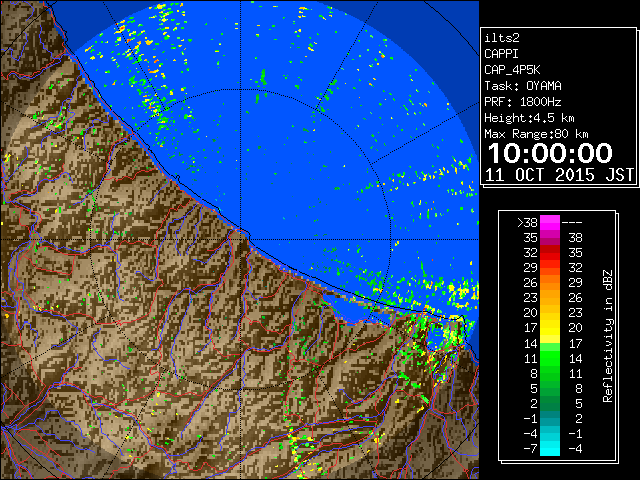Click the 'Reflectivity in dBZ' legend label
The image size is (640, 480).
click(608, 336)
